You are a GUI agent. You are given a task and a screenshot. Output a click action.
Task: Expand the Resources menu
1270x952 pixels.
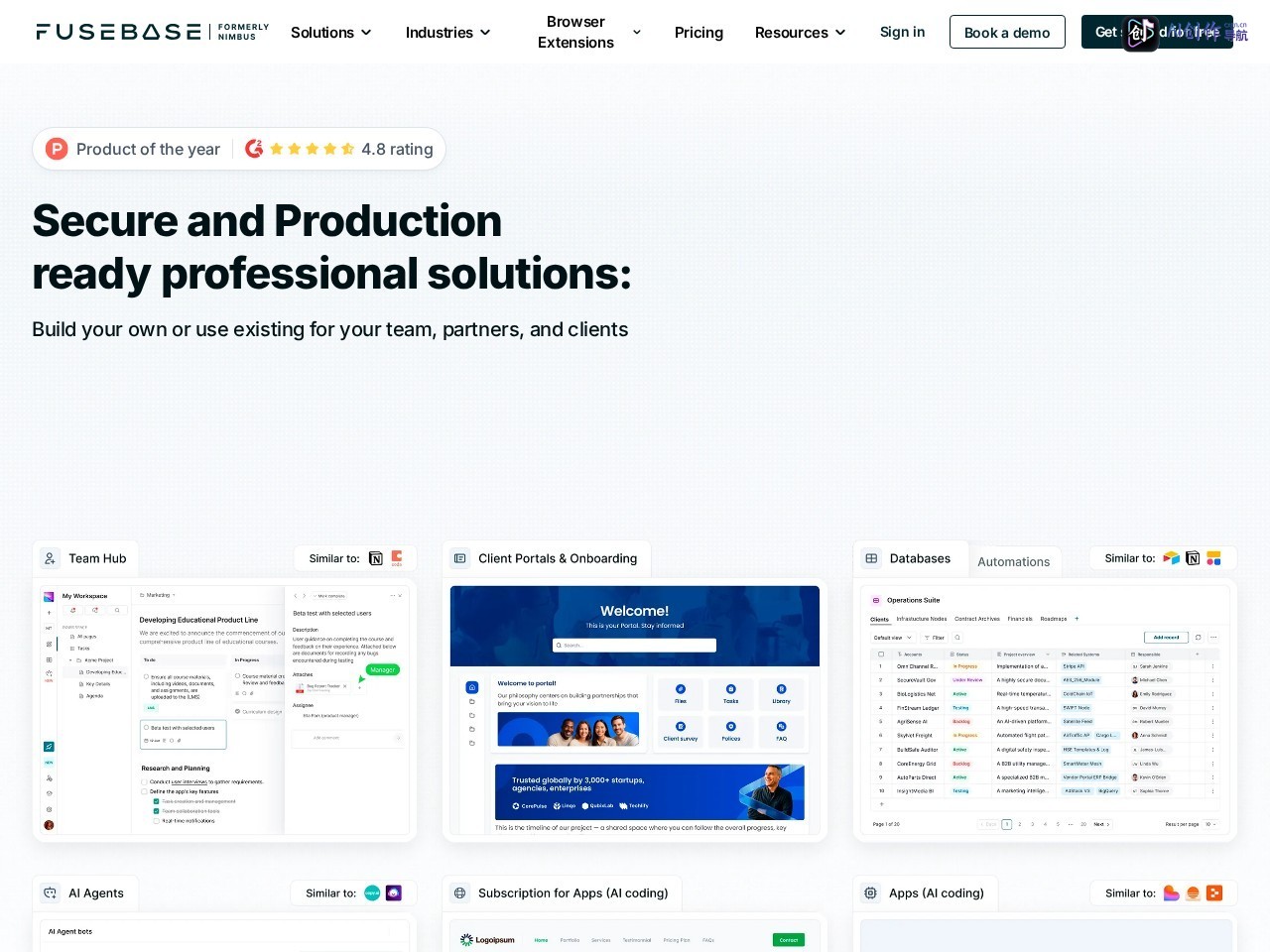801,33
